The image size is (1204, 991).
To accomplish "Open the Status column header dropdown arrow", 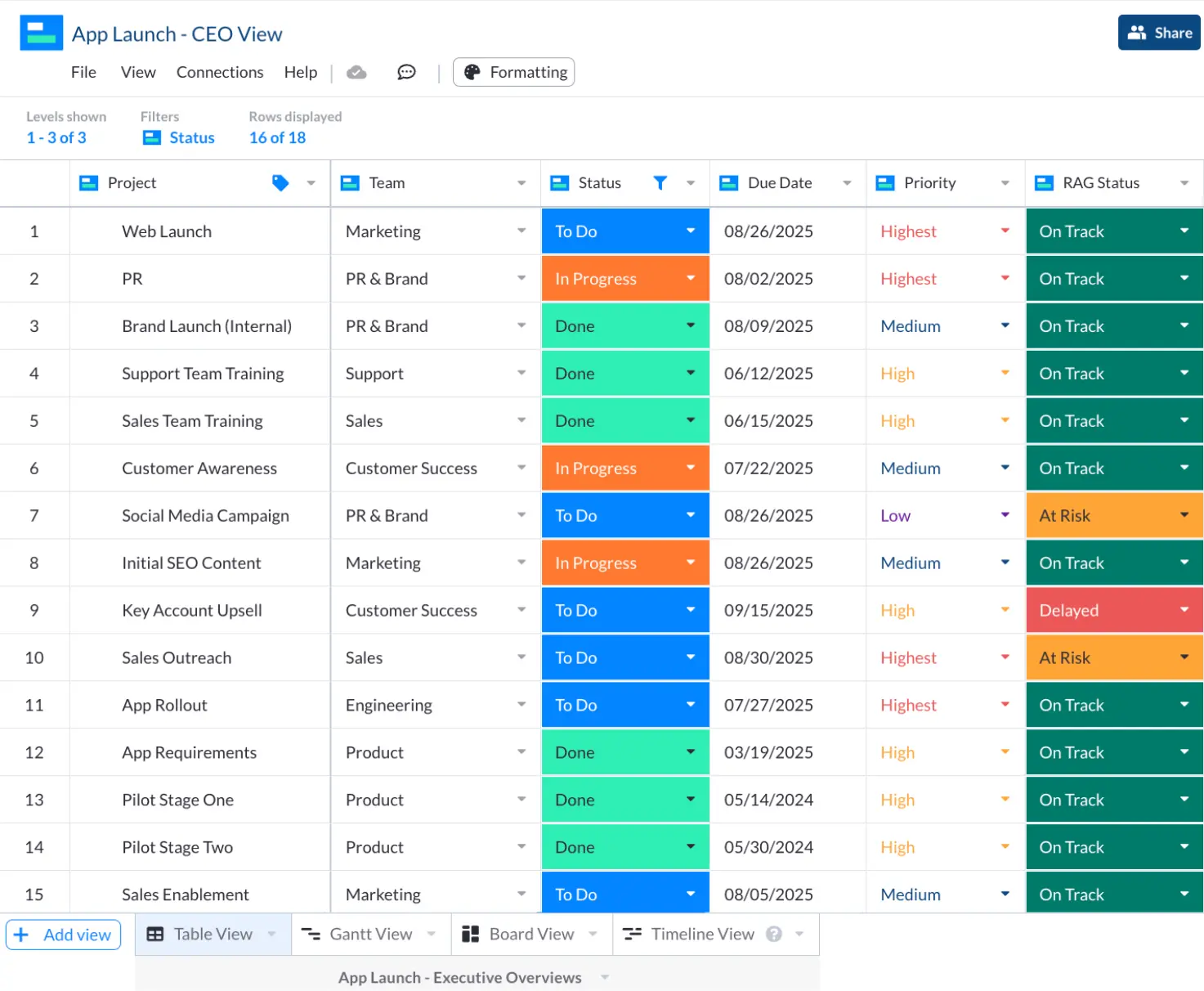I will point(691,183).
